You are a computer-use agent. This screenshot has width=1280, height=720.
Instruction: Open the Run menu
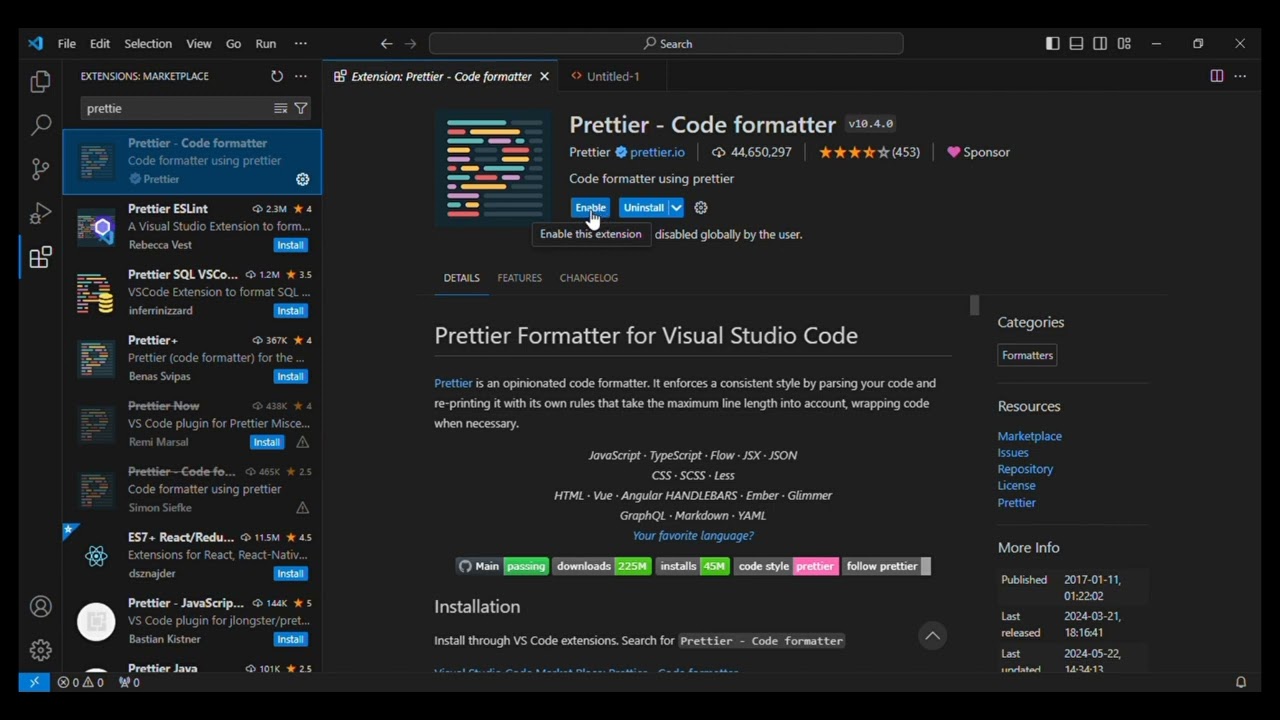(x=266, y=44)
